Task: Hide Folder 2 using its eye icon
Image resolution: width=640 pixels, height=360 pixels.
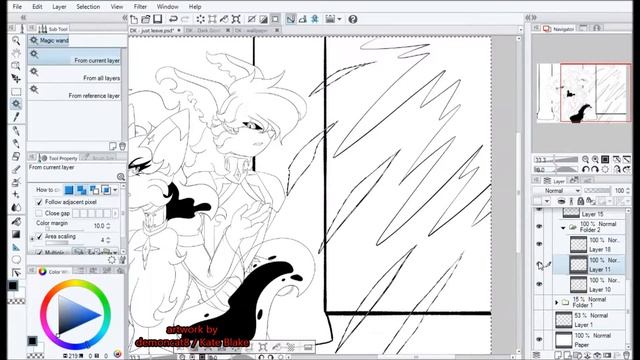Action: click(x=539, y=226)
